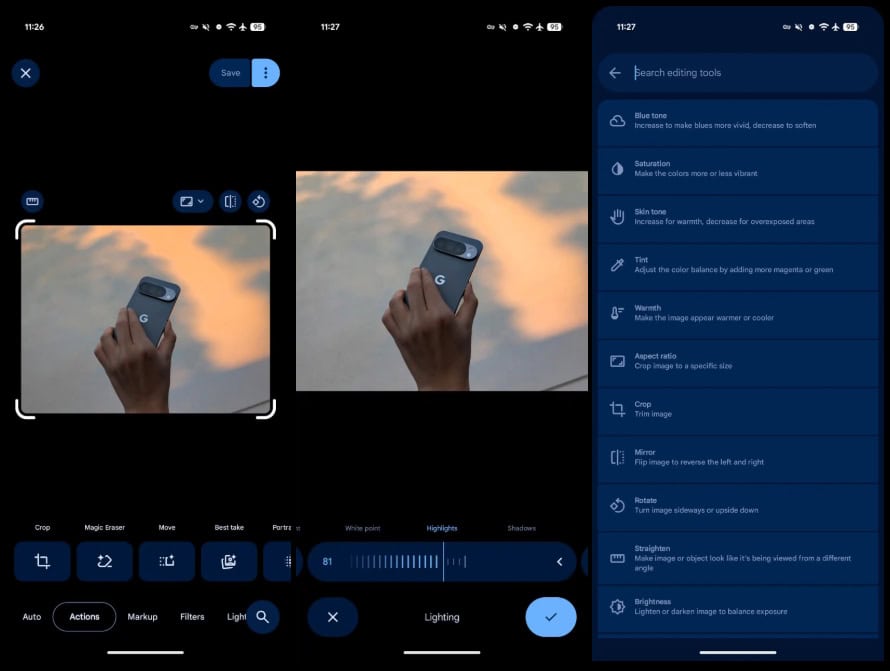The height and width of the screenshot is (671, 890).
Task: Open the aspect ratio dropdown above the photo
Action: coord(192,201)
